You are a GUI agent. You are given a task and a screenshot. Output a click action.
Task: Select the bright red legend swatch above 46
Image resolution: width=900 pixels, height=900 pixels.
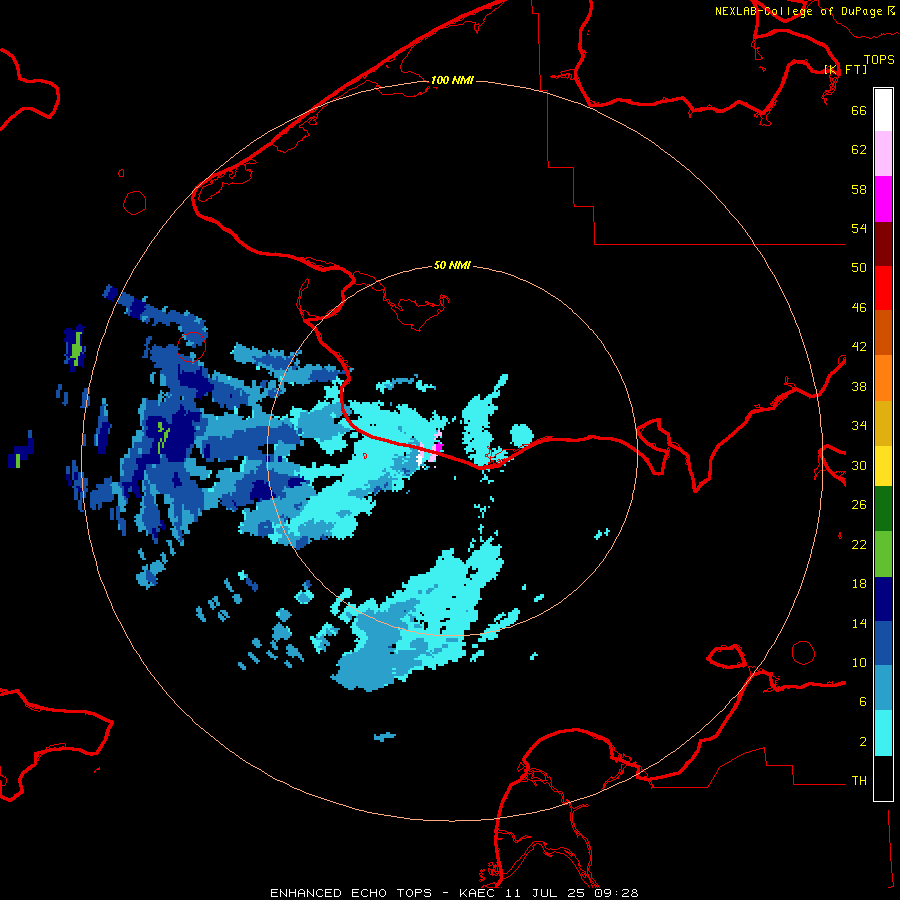(883, 288)
